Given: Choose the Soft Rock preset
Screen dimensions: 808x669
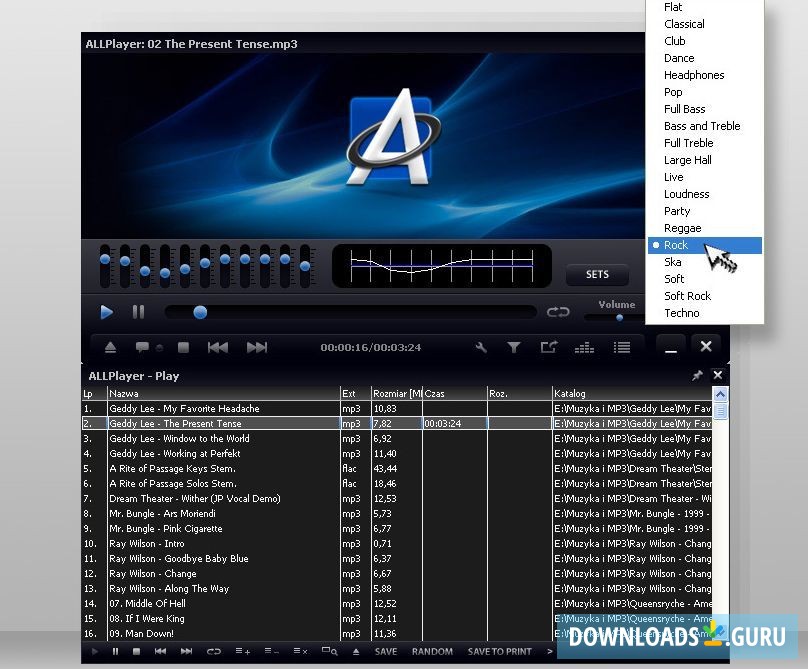Looking at the screenshot, I should coord(704,296).
